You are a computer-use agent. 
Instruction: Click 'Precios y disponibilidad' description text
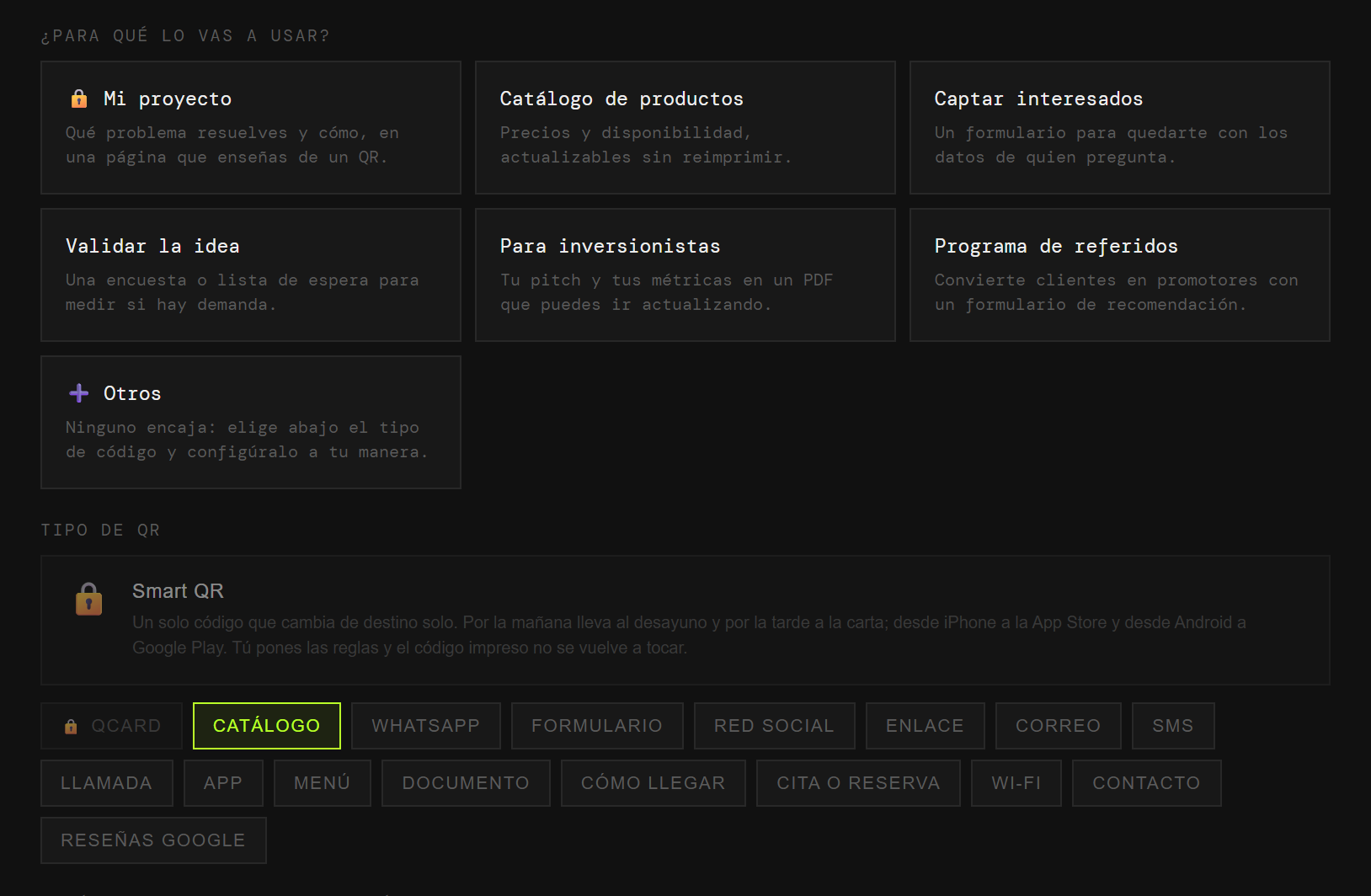coord(646,145)
